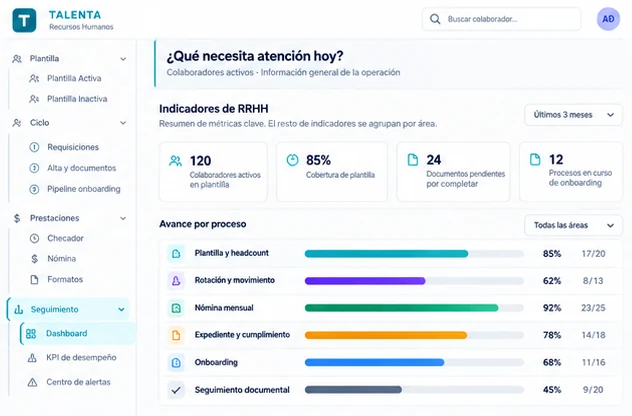Click the Colaboradores activos en plantilla card
Image resolution: width=632 pixels, height=416 pixels.
point(213,172)
